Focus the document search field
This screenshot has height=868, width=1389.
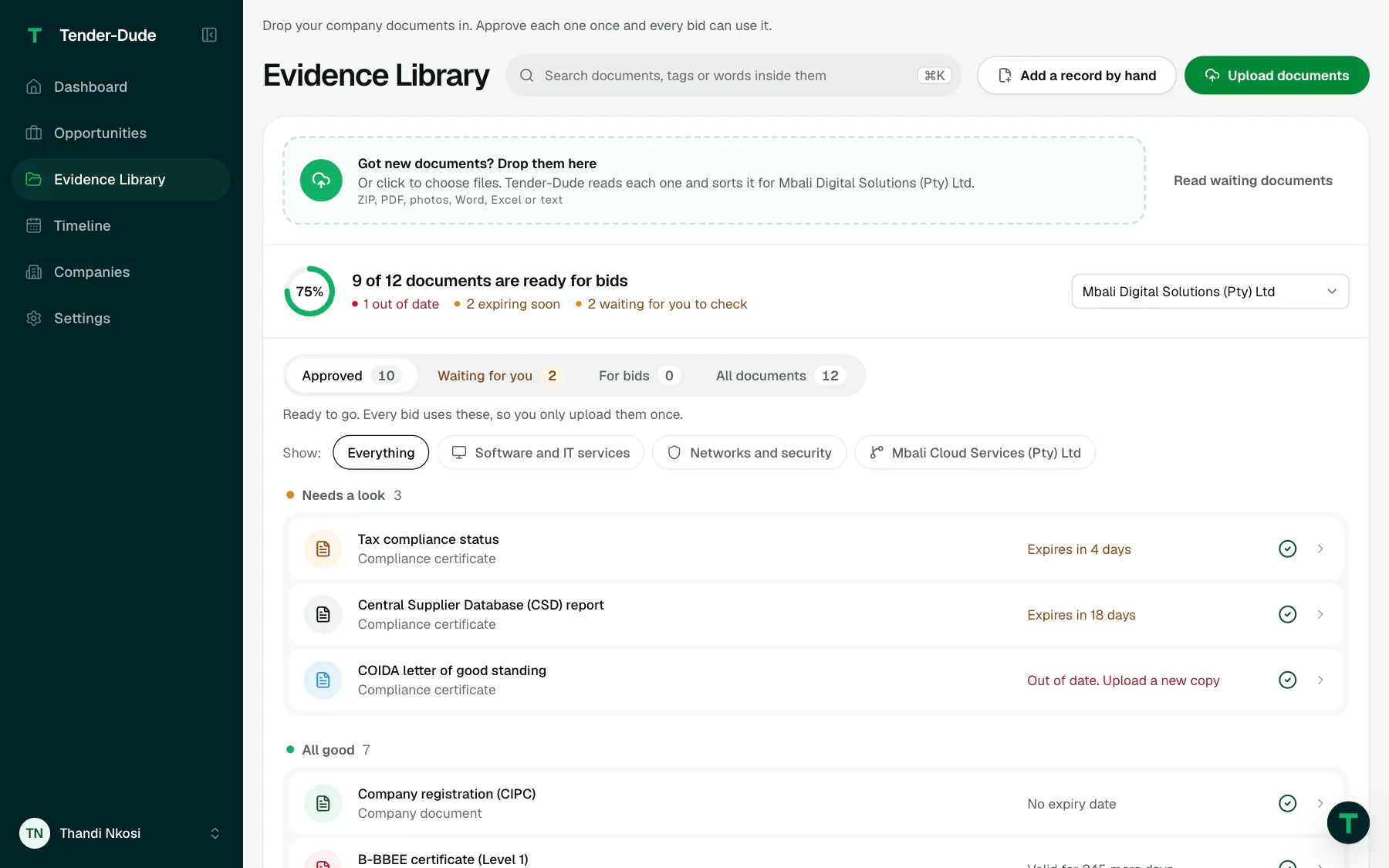[x=733, y=76]
